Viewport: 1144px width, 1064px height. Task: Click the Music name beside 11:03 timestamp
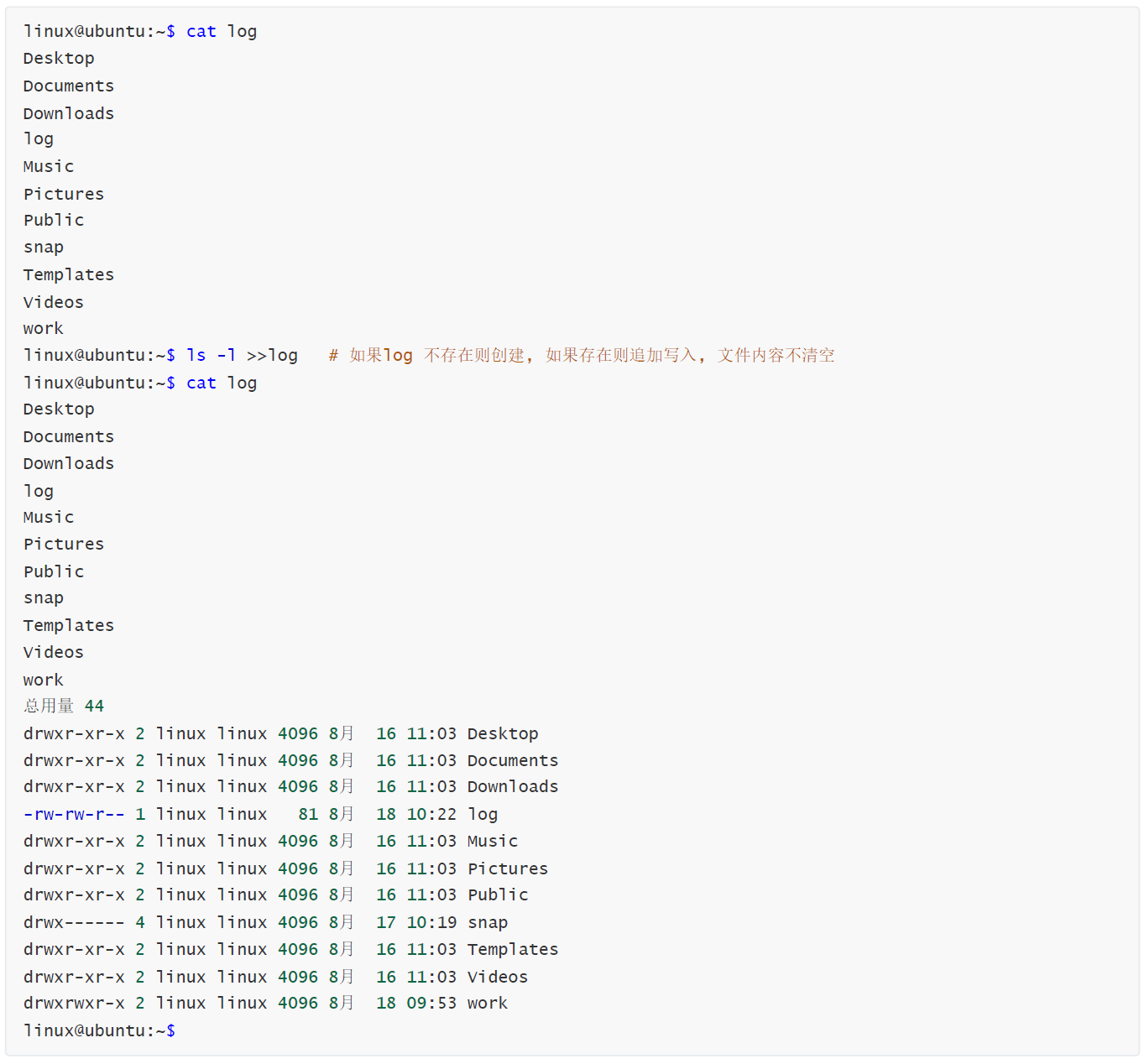tap(493, 842)
